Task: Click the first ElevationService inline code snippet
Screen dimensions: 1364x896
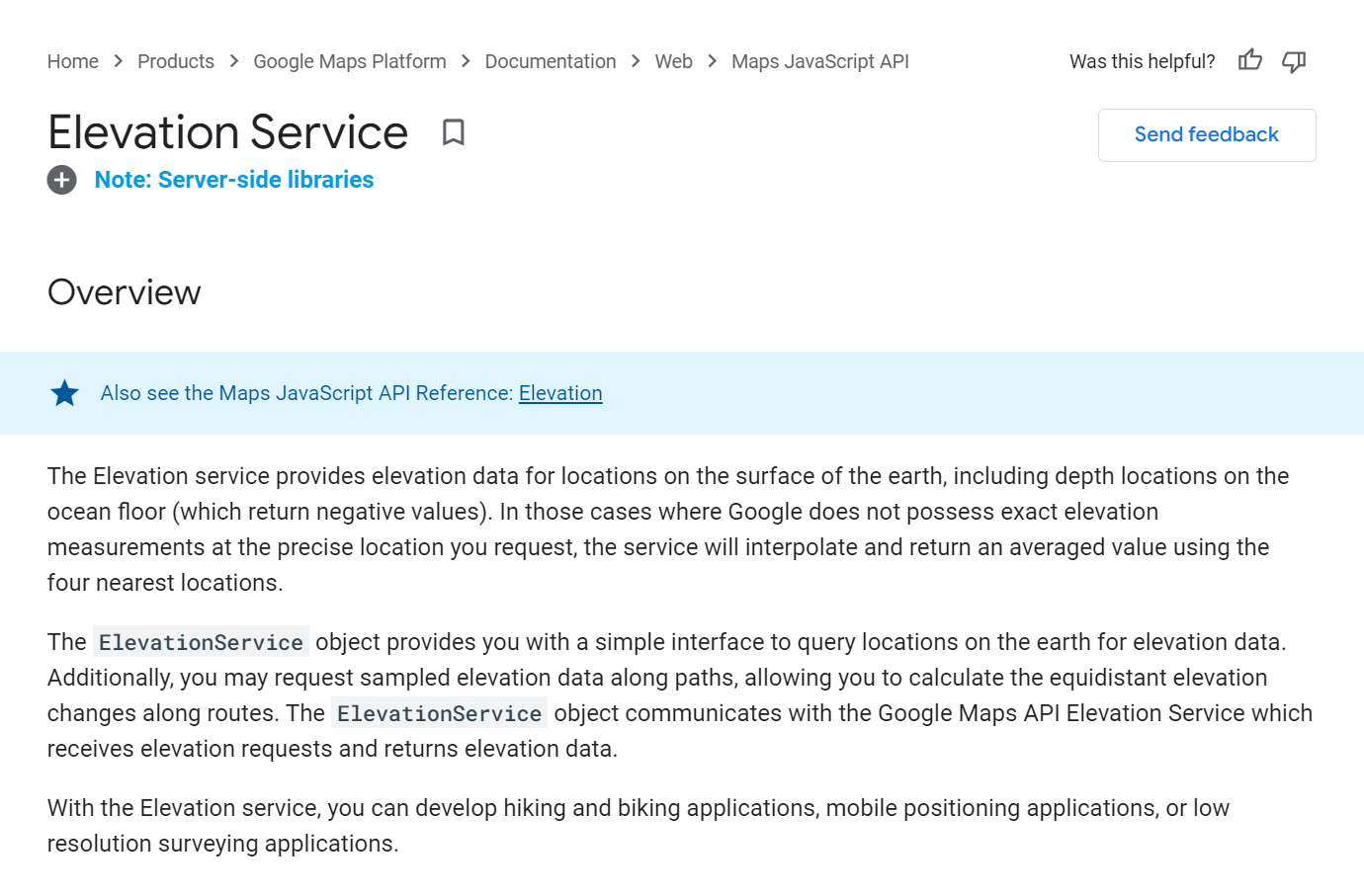Action: point(201,642)
